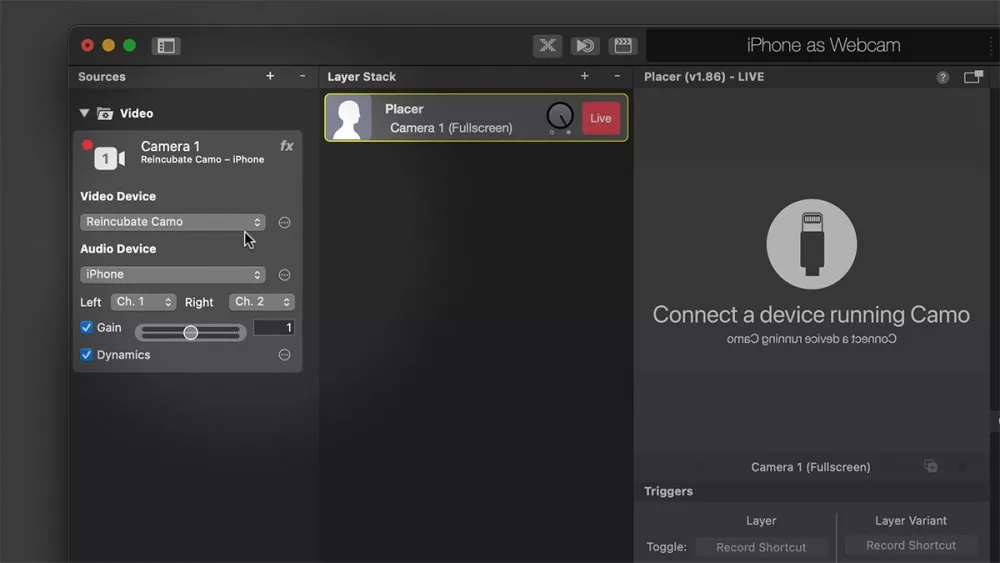Click the Layer Stack panel header
Screen dimensions: 1000x563
[x=362, y=77]
